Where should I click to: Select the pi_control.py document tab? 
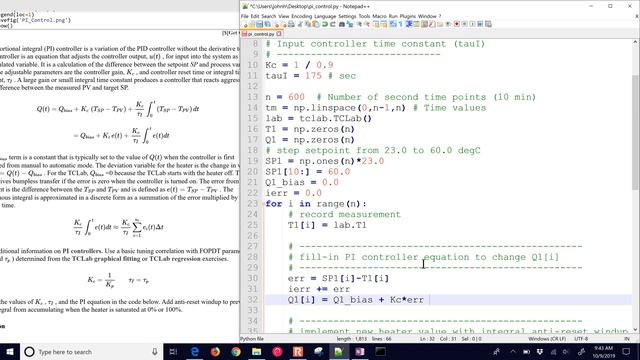click(261, 34)
